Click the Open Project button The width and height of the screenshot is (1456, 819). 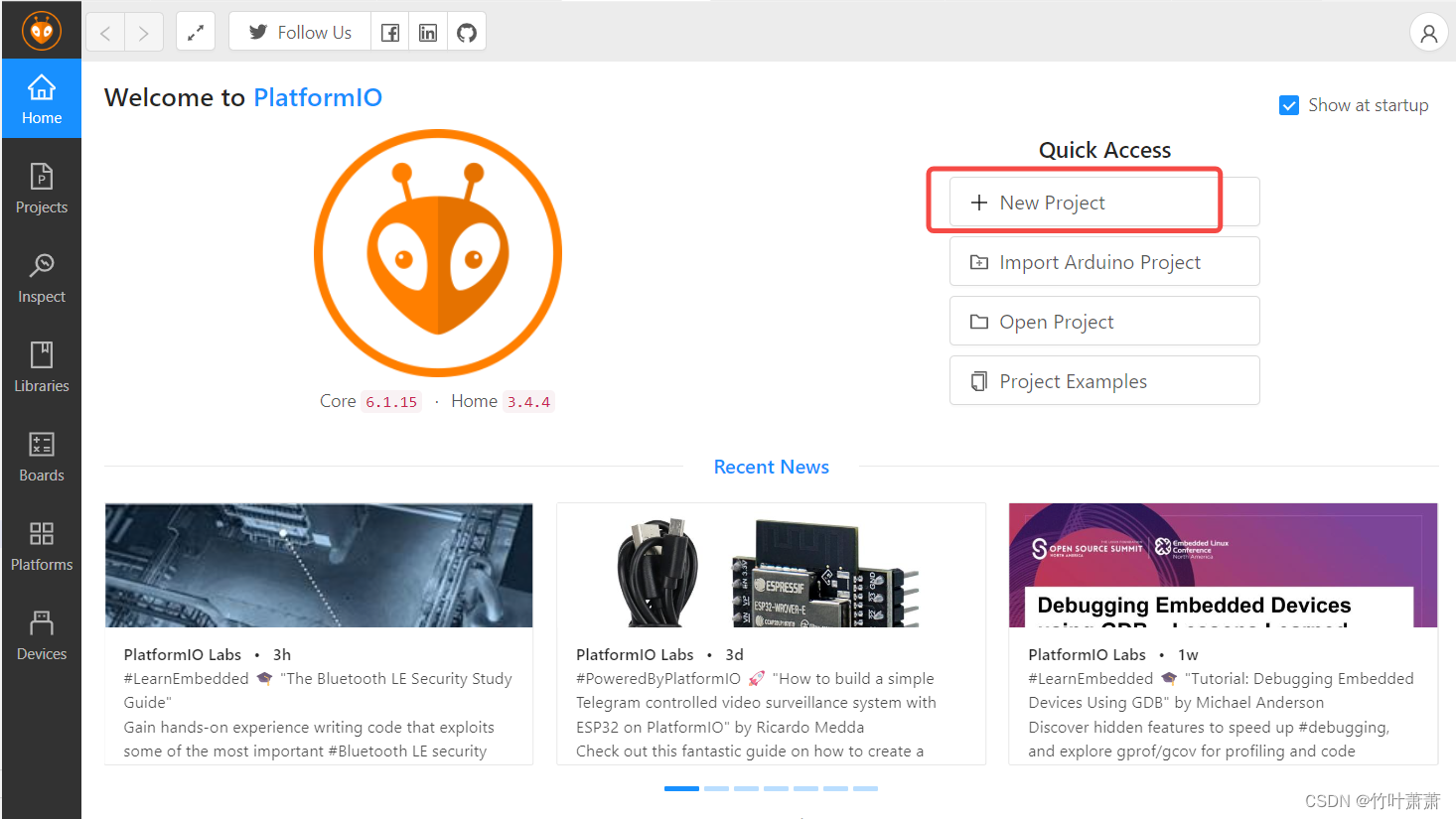tap(1104, 322)
